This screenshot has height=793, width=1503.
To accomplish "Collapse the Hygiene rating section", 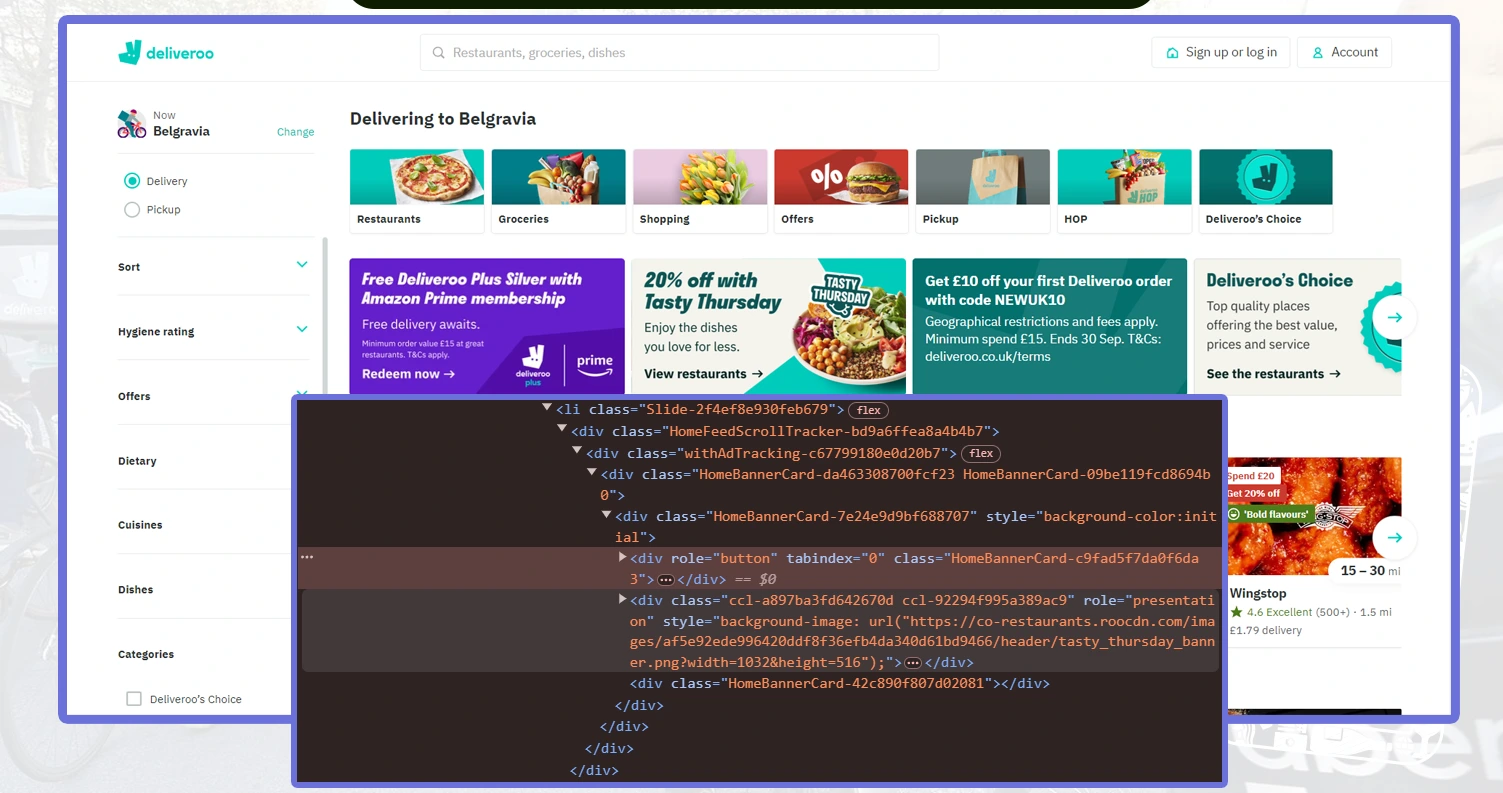I will (302, 329).
